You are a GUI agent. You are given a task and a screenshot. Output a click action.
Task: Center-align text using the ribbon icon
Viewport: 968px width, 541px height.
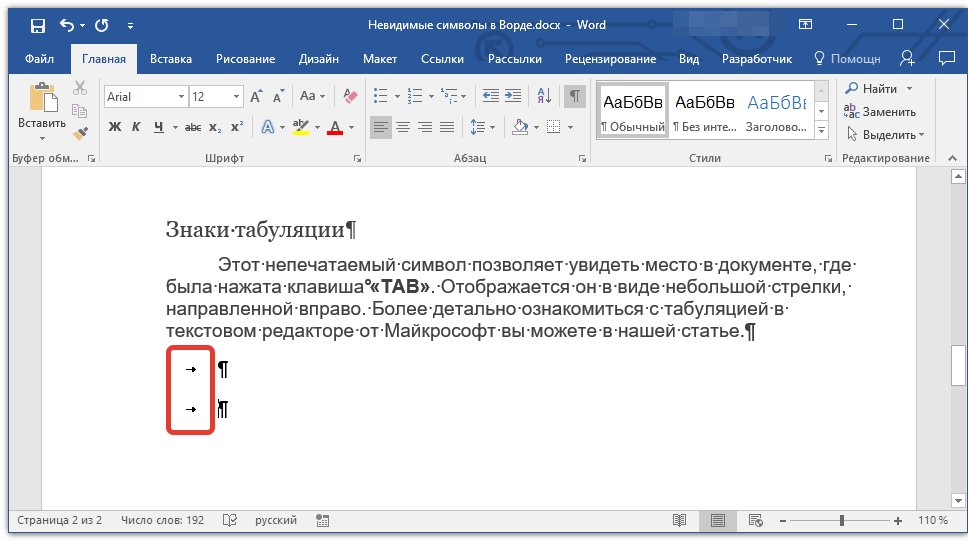tap(403, 127)
